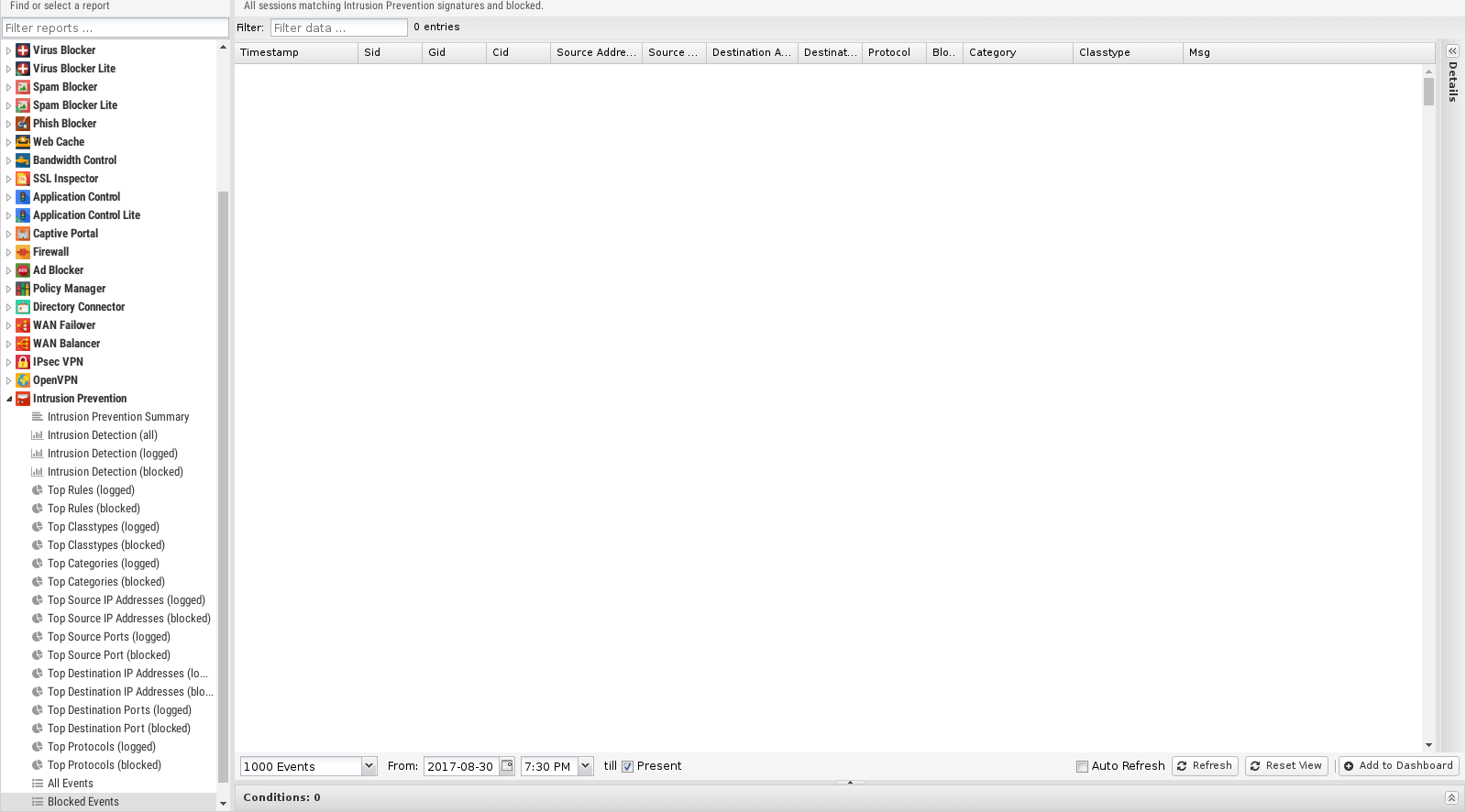Expand the Details side panel arrow
This screenshot has width=1466, height=812.
1452,51
